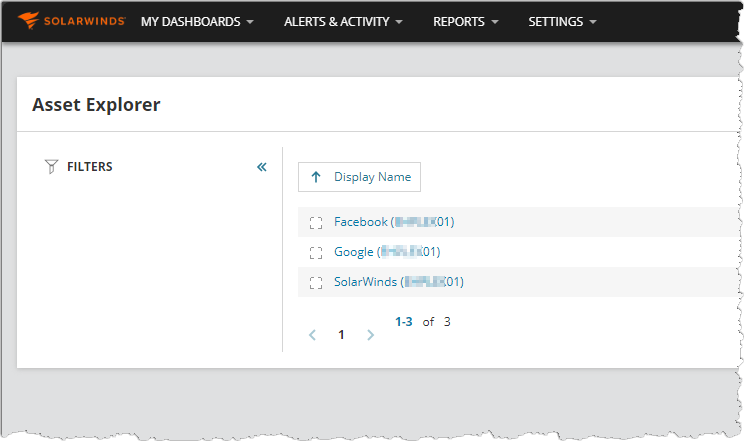The height and width of the screenshot is (442, 745).
Task: Click the Asset Explorer page title
Action: (x=96, y=105)
